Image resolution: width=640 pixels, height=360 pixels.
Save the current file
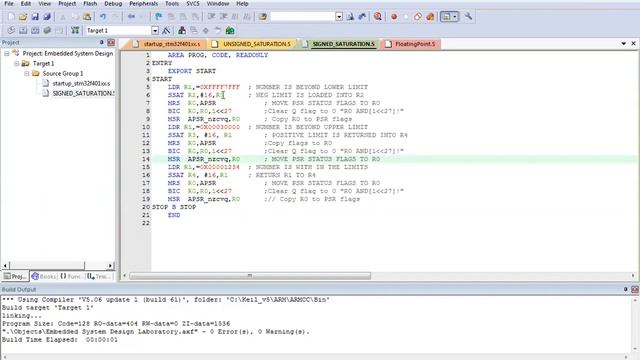[x=35, y=17]
